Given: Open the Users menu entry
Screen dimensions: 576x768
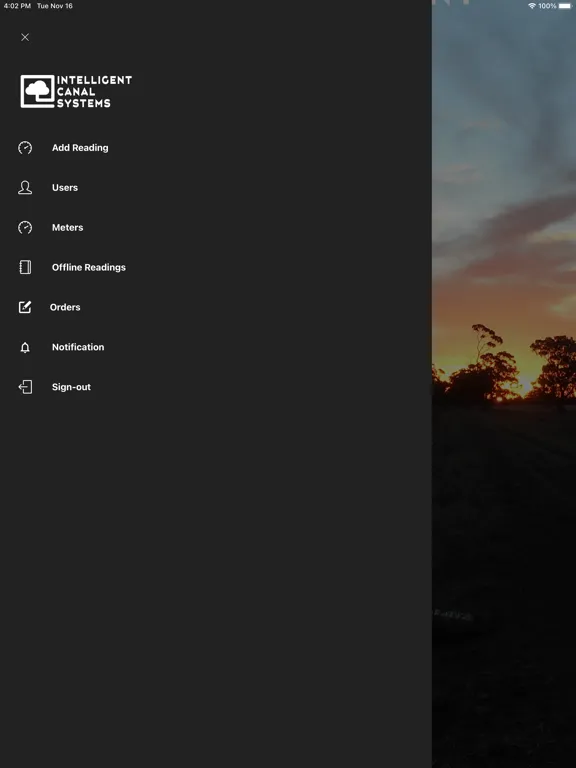Looking at the screenshot, I should tap(65, 188).
